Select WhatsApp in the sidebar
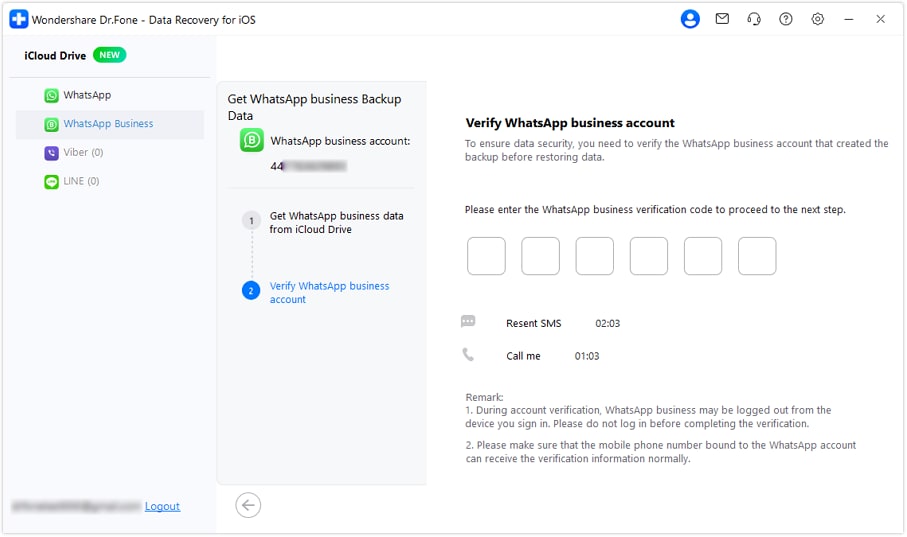The width and height of the screenshot is (907, 537). point(87,96)
